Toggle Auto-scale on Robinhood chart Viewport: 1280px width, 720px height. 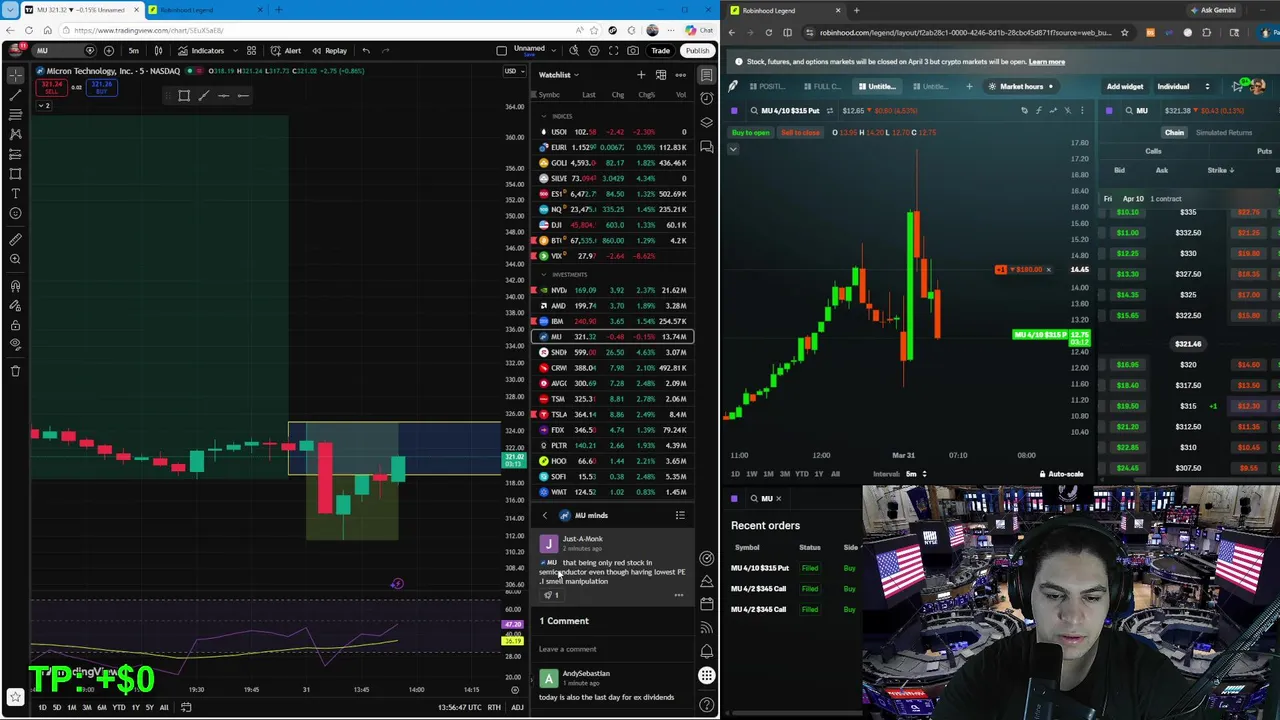(1062, 474)
